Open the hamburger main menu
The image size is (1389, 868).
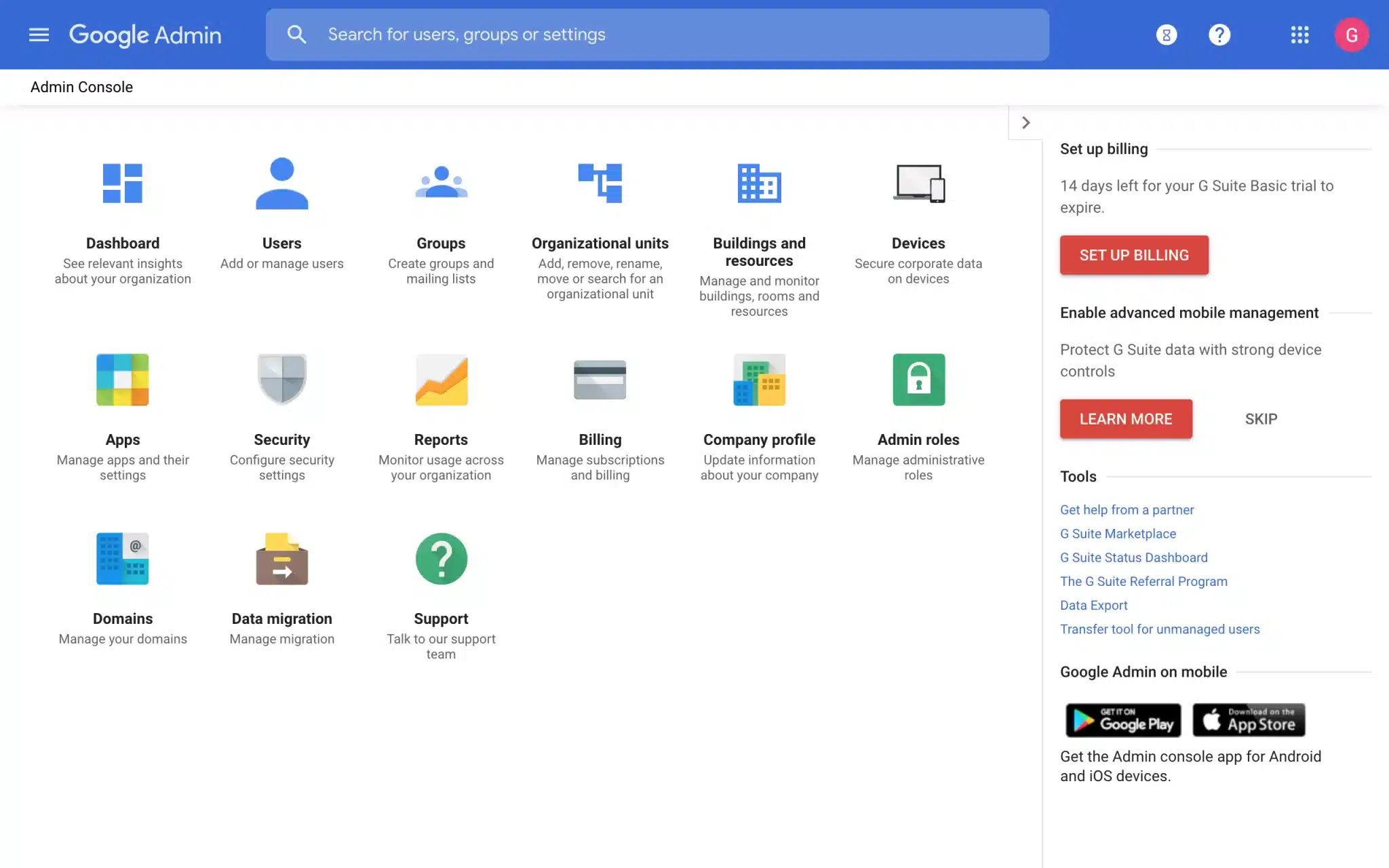coord(39,35)
